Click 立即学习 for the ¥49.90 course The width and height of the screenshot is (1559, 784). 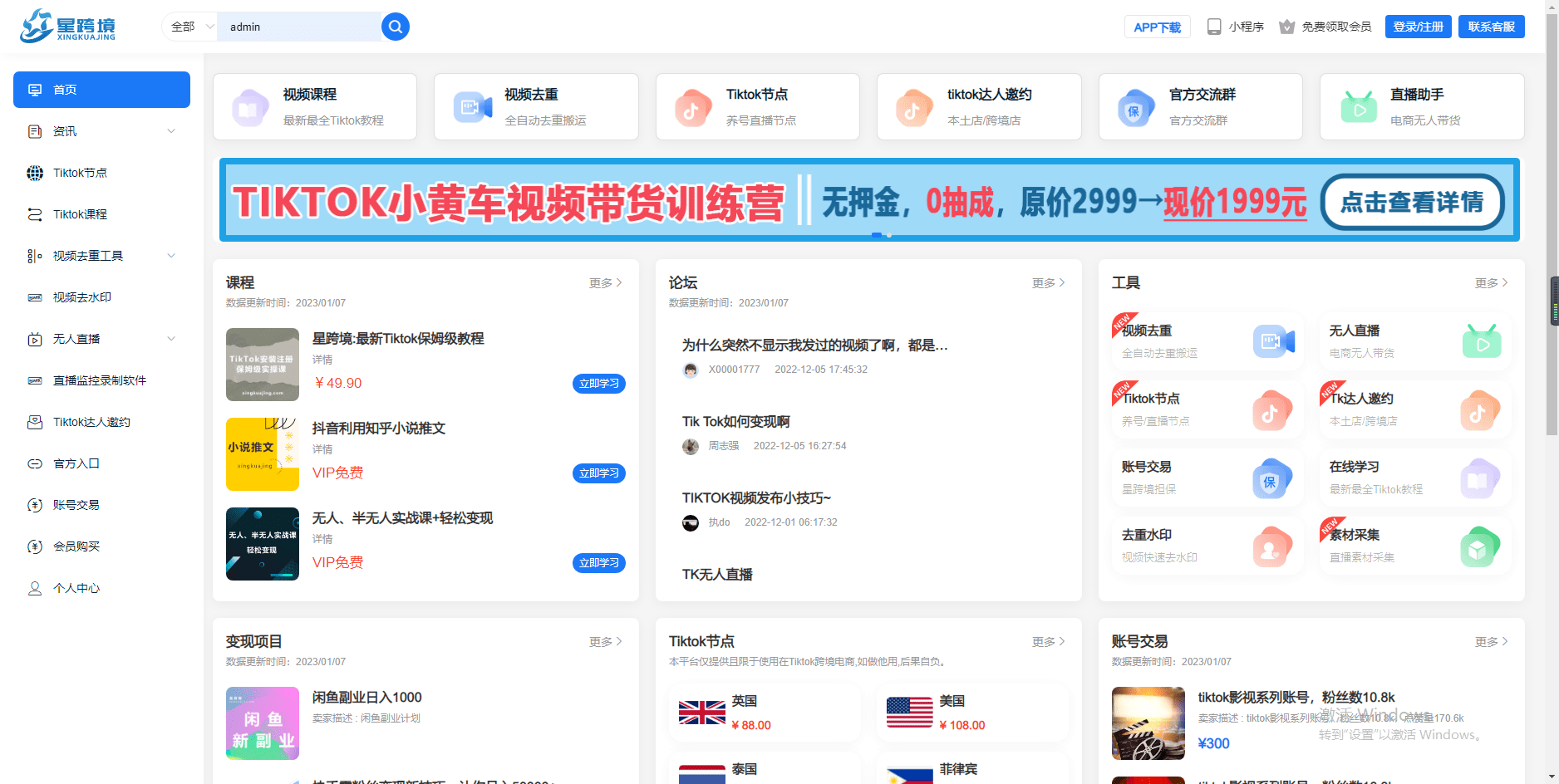(599, 384)
